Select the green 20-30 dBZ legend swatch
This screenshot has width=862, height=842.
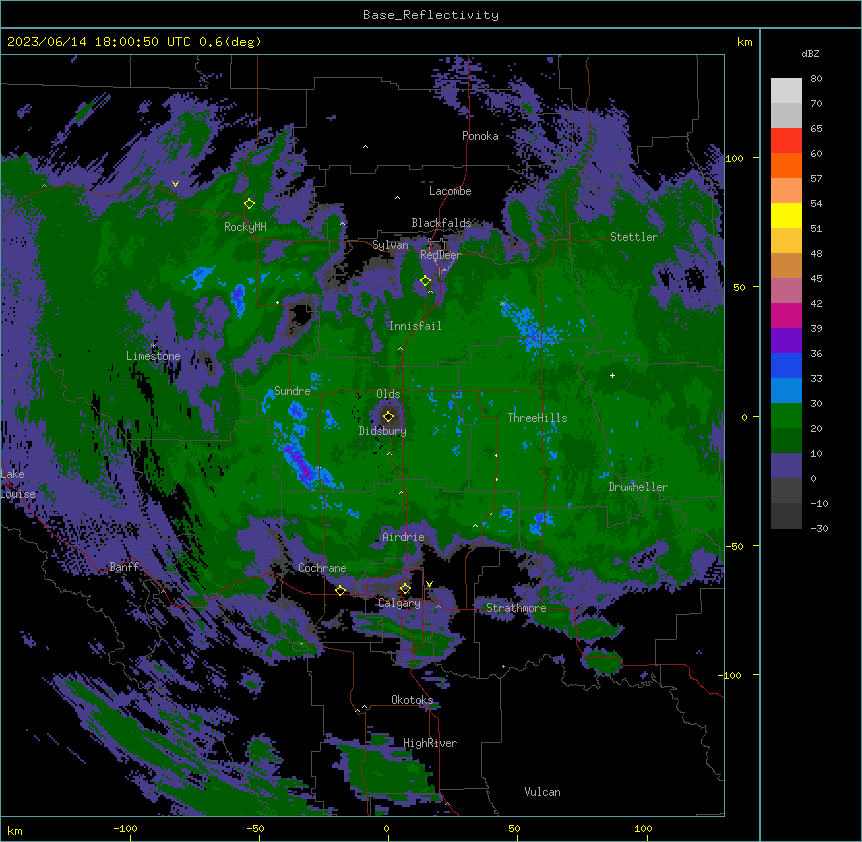[x=786, y=416]
